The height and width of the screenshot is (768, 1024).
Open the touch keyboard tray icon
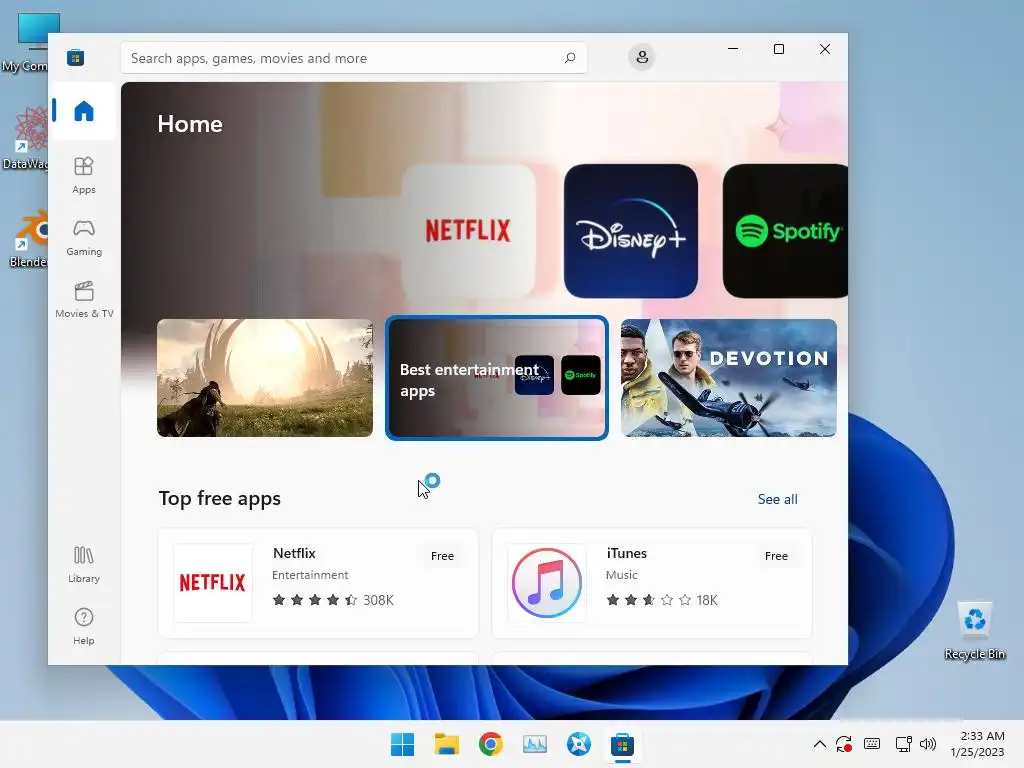(x=872, y=744)
